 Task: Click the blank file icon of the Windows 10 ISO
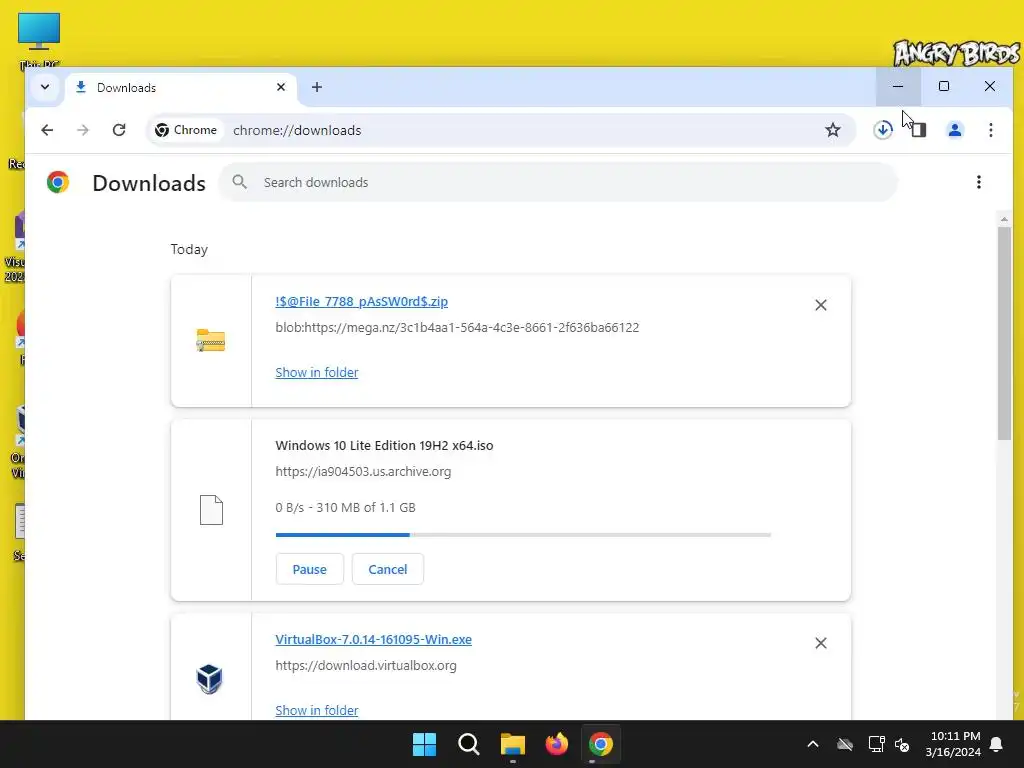click(x=211, y=509)
